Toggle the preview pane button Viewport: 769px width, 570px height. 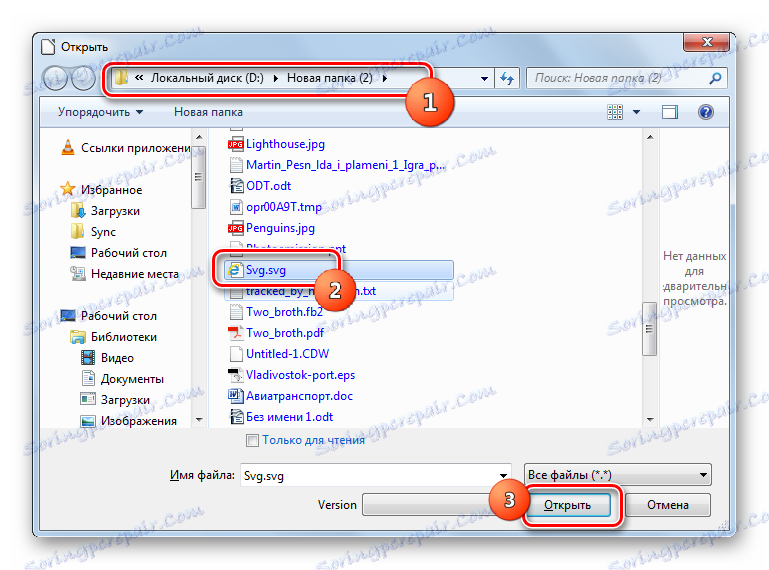669,112
